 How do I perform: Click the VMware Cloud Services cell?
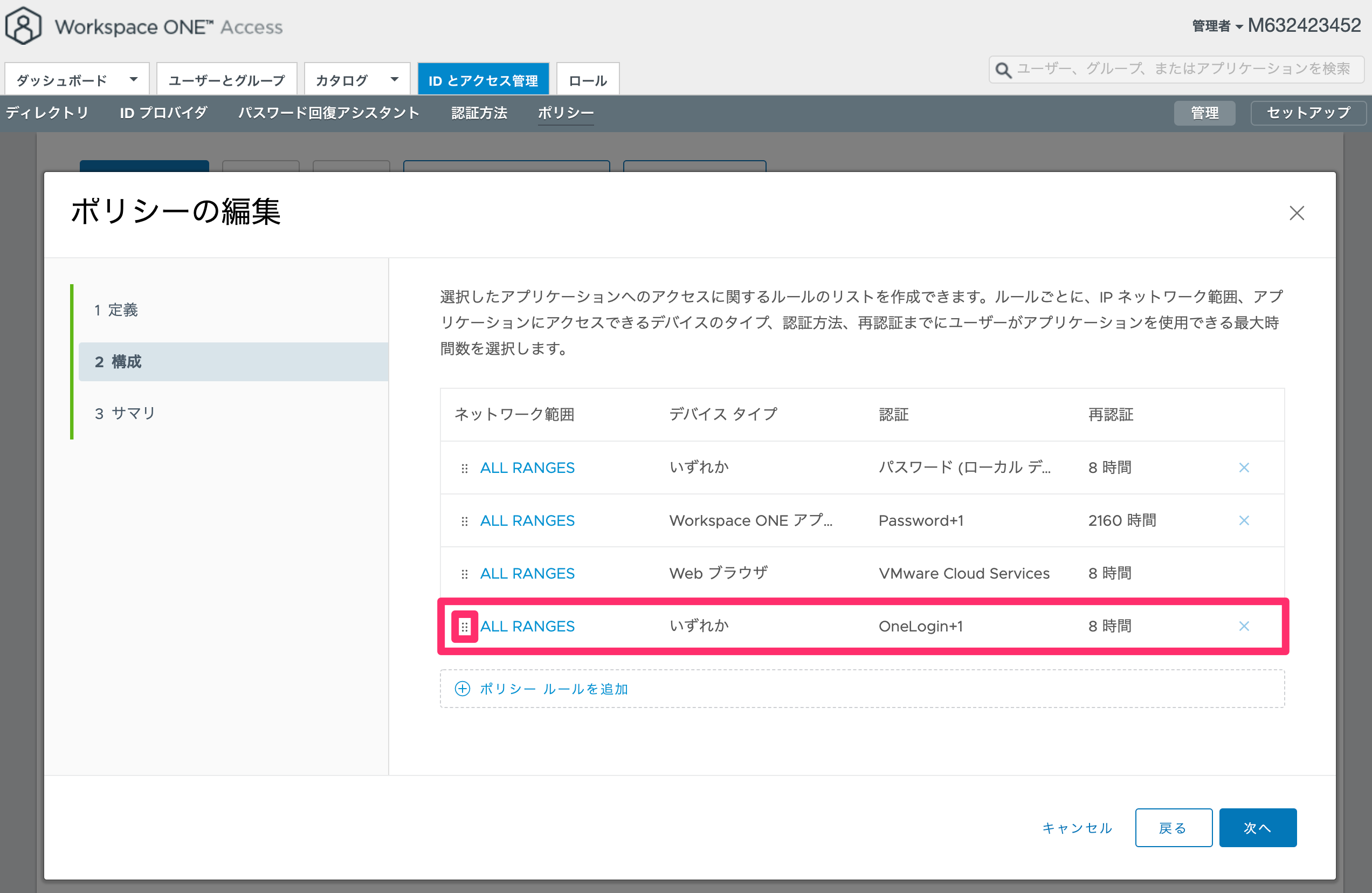tap(964, 574)
